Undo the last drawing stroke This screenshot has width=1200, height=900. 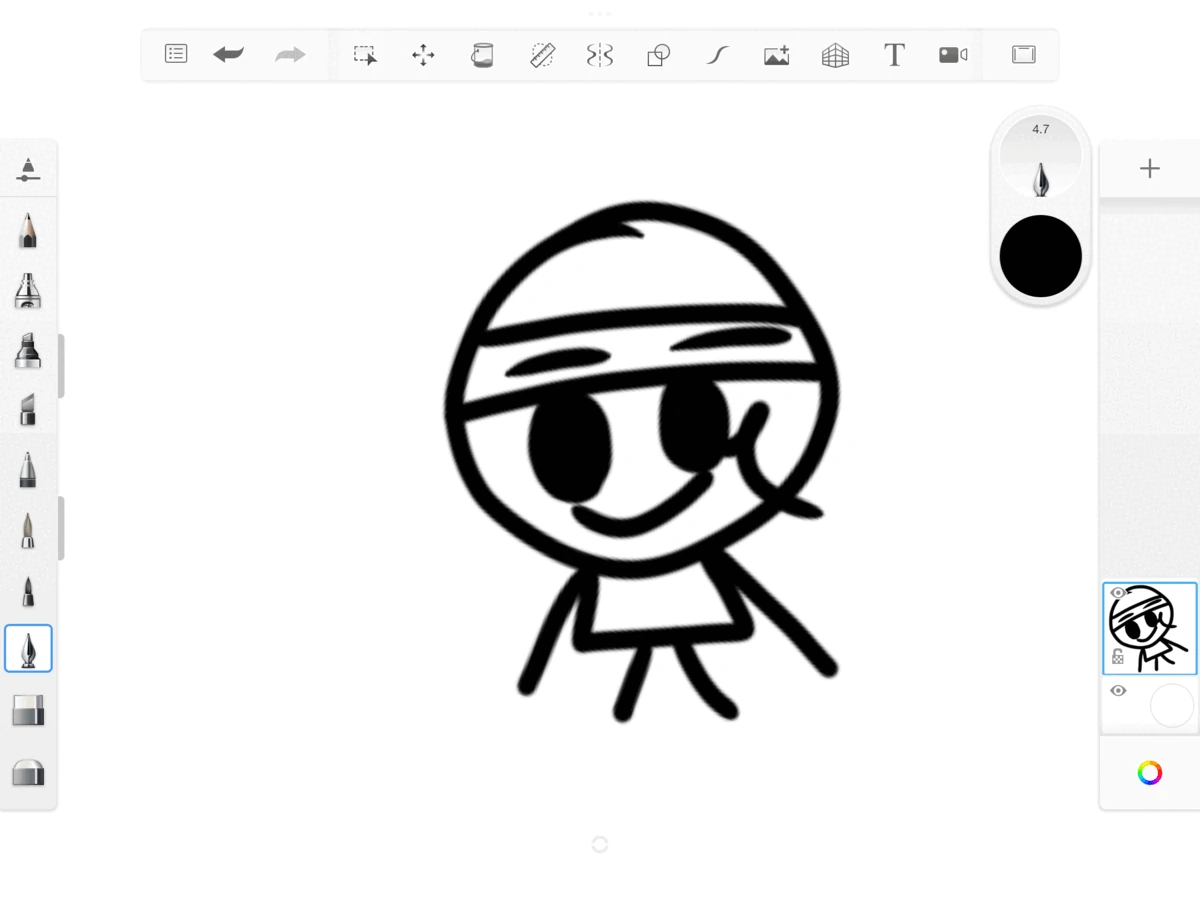(x=228, y=54)
